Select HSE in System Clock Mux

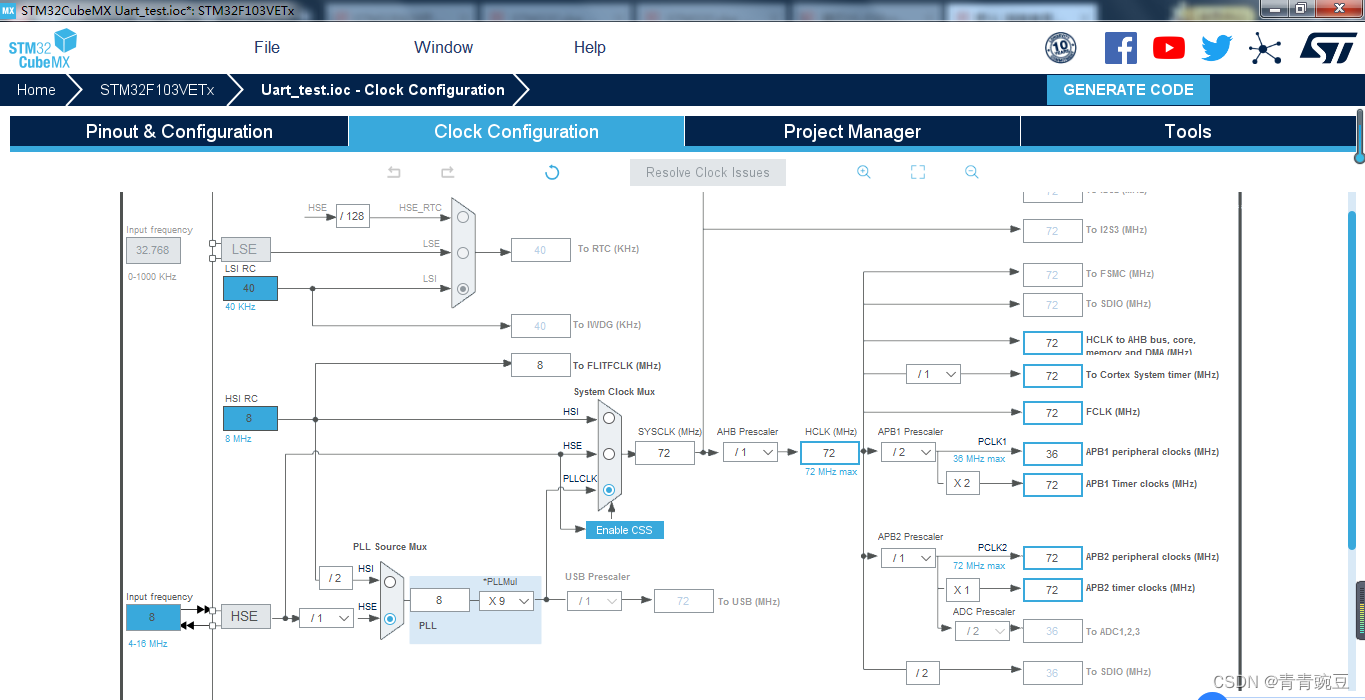click(608, 454)
